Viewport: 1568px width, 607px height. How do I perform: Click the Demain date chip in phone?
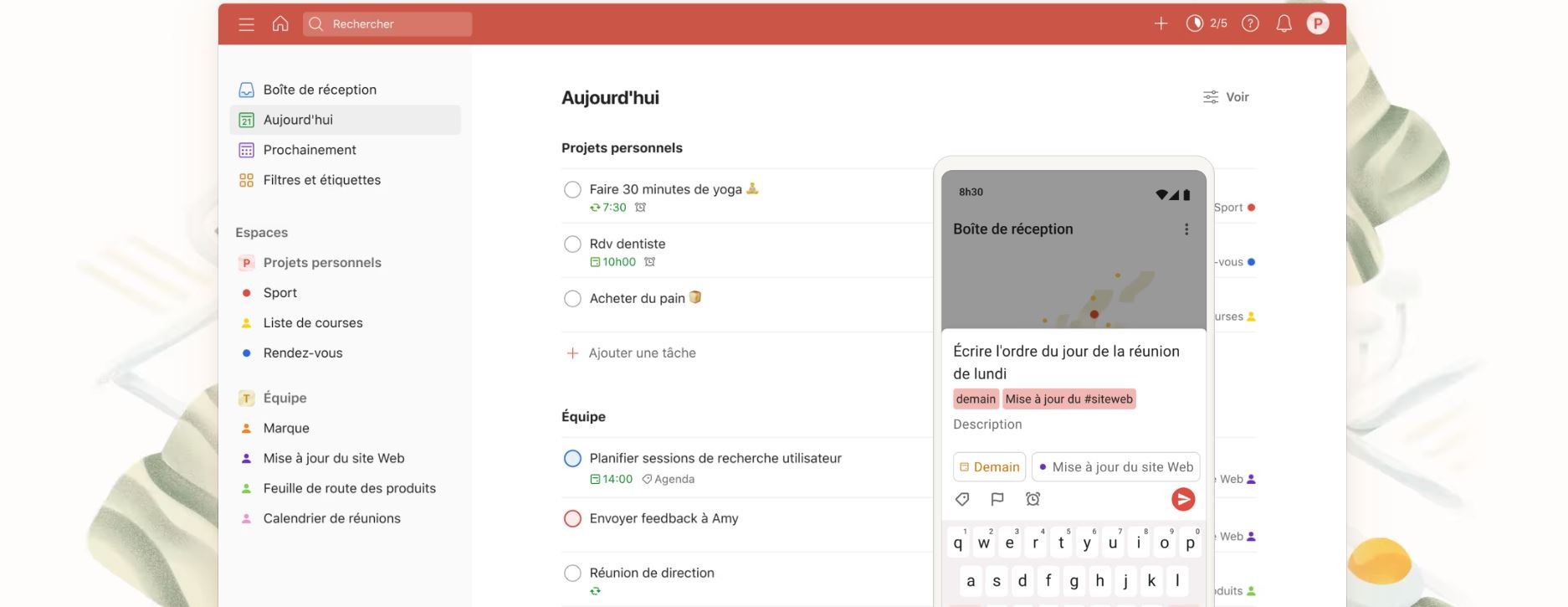click(x=989, y=467)
